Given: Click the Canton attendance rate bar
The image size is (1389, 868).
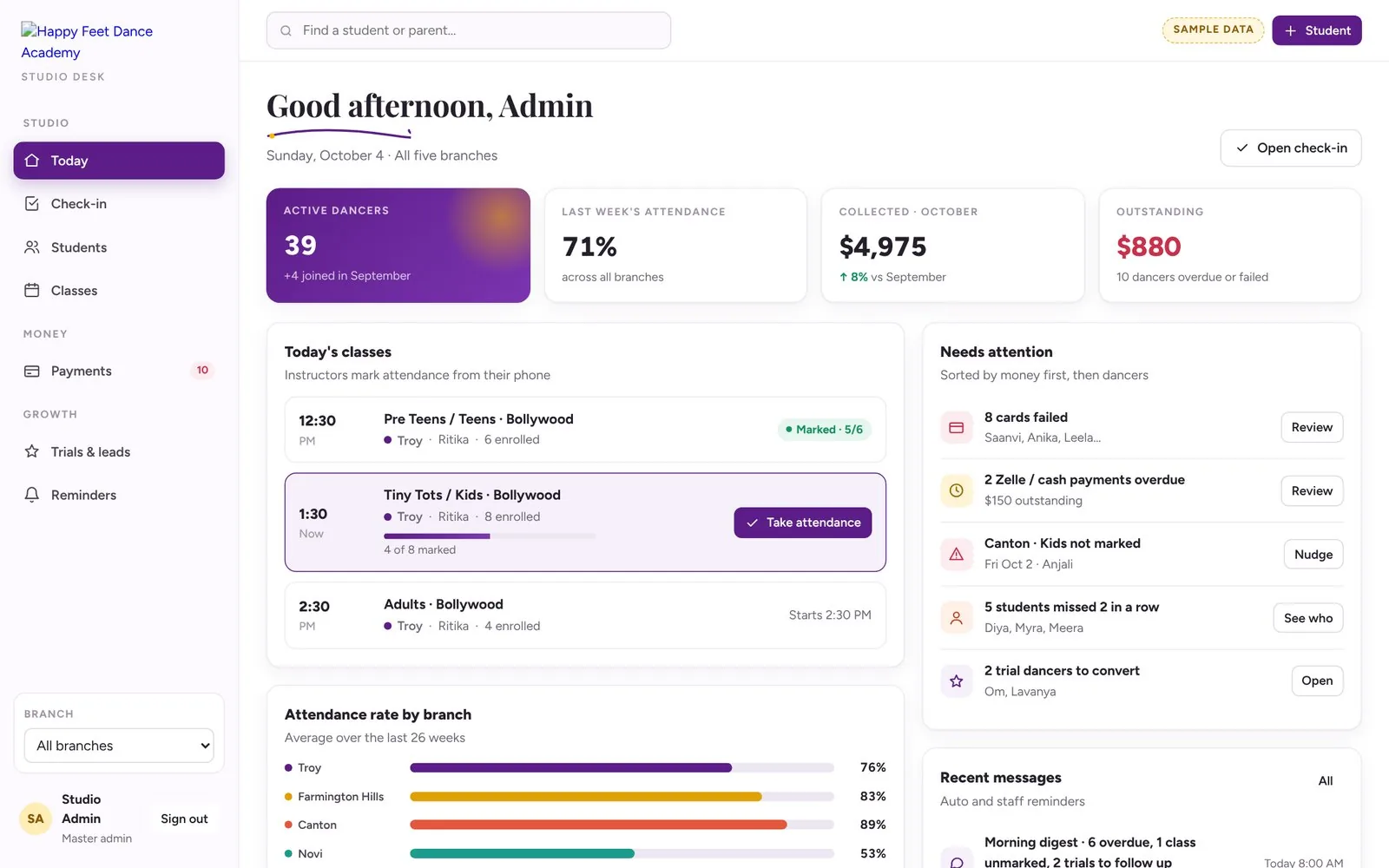Looking at the screenshot, I should [x=622, y=825].
